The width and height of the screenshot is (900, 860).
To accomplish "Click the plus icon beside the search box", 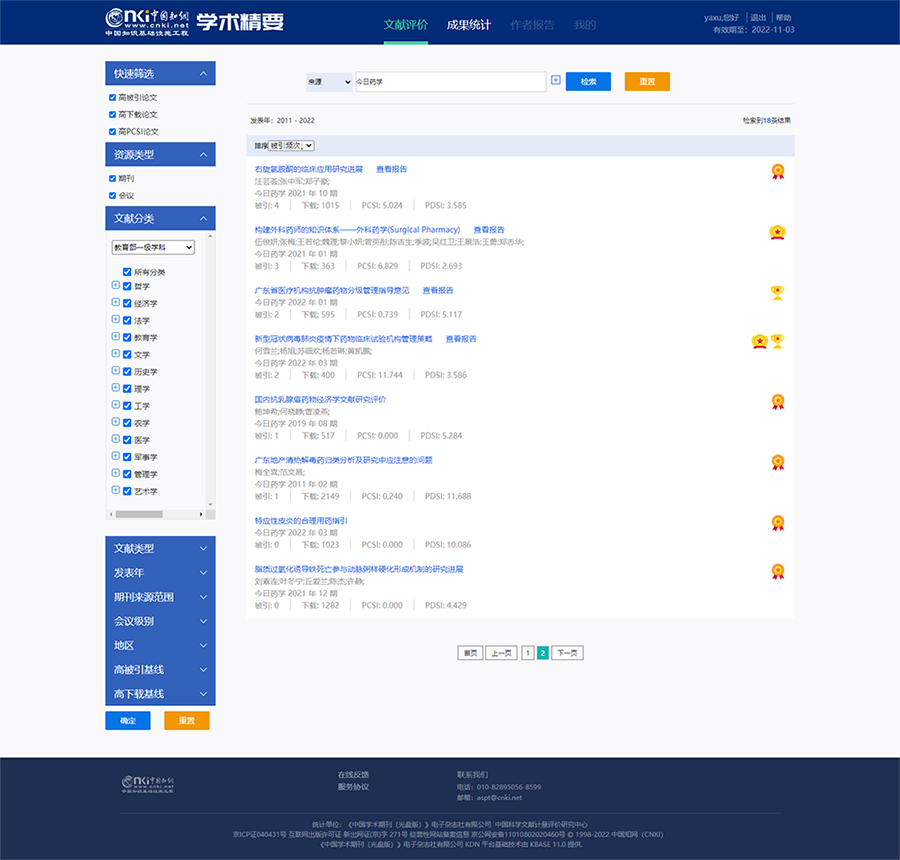I will point(556,80).
